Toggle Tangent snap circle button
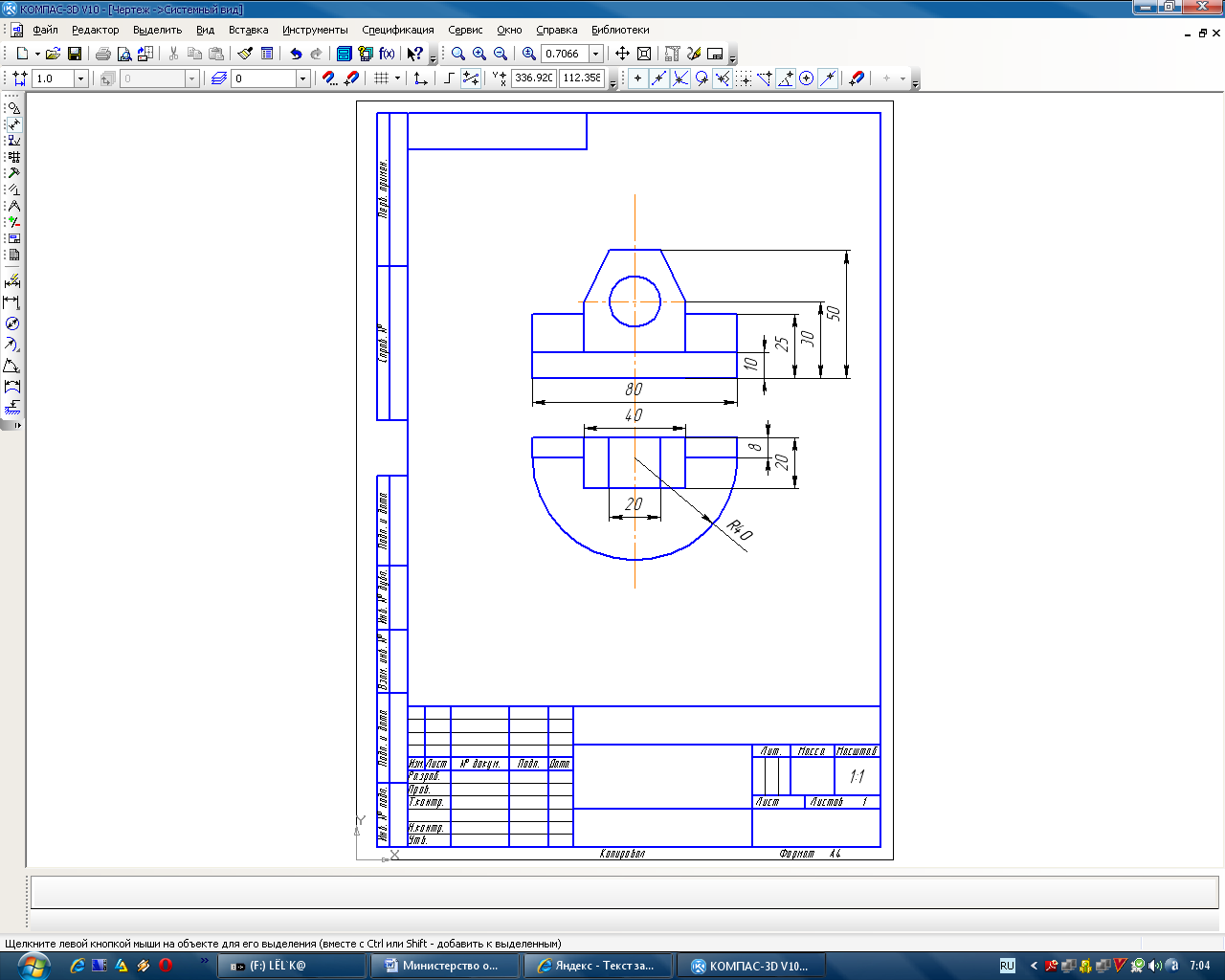Screen dimensions: 1225x980 [x=702, y=78]
